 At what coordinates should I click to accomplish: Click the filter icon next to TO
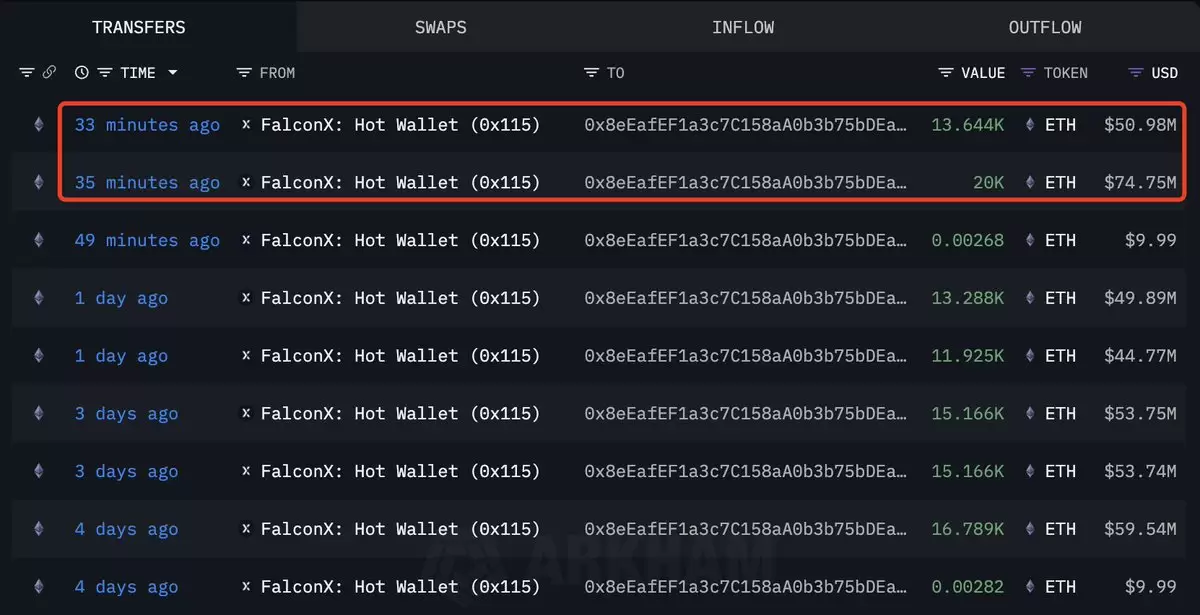tap(592, 73)
